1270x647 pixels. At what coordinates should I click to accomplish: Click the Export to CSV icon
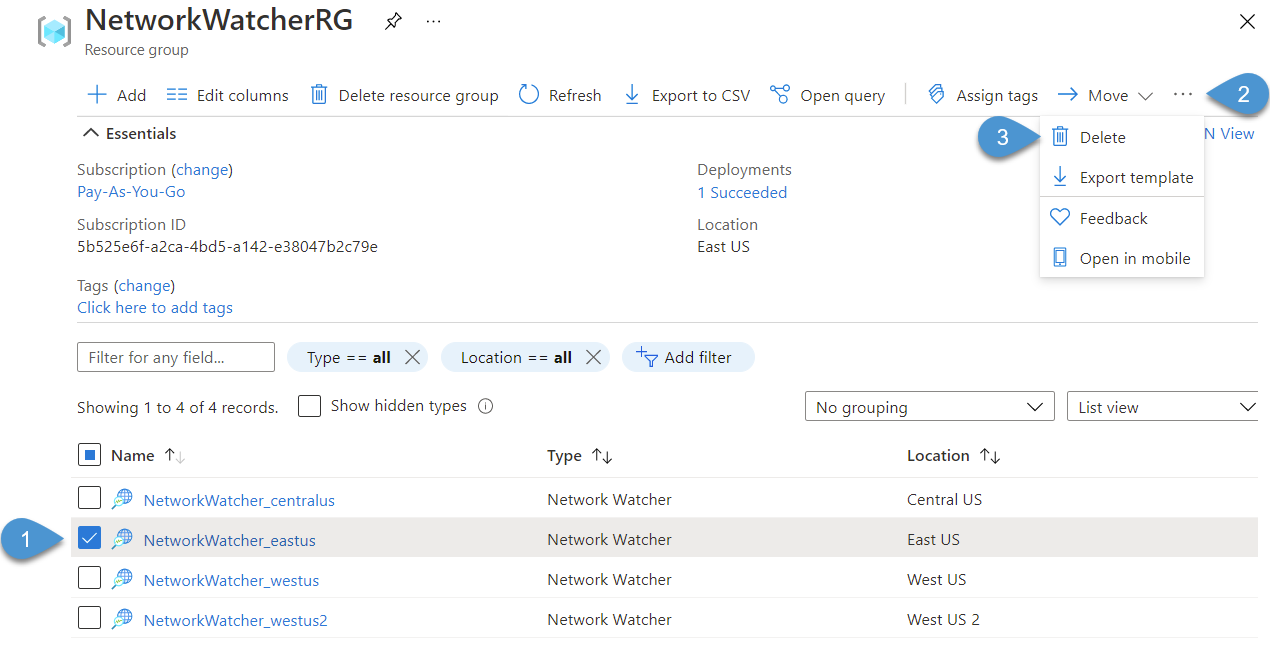[x=632, y=94]
